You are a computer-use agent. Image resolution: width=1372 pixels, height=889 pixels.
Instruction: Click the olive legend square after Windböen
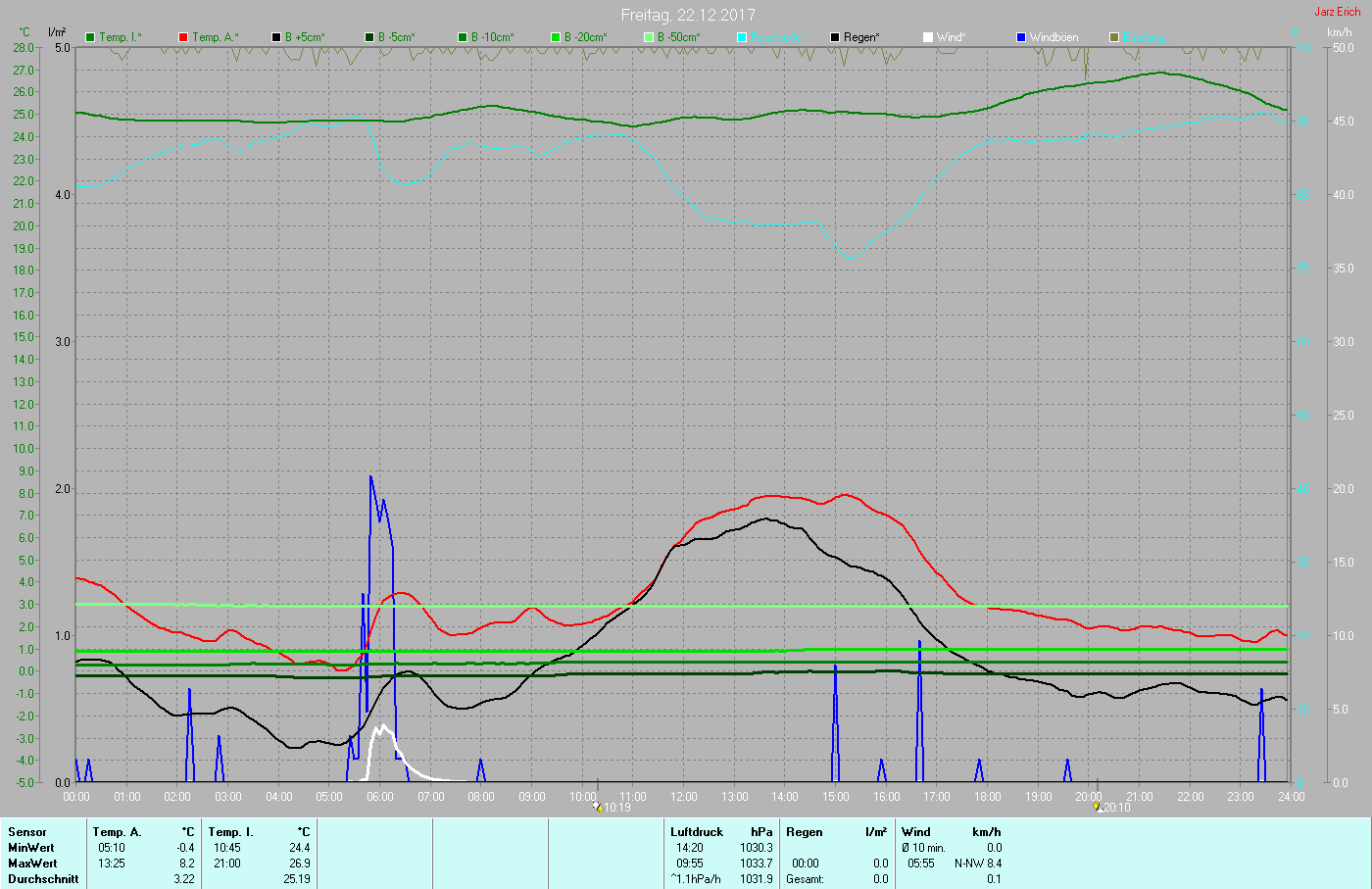tap(1114, 37)
